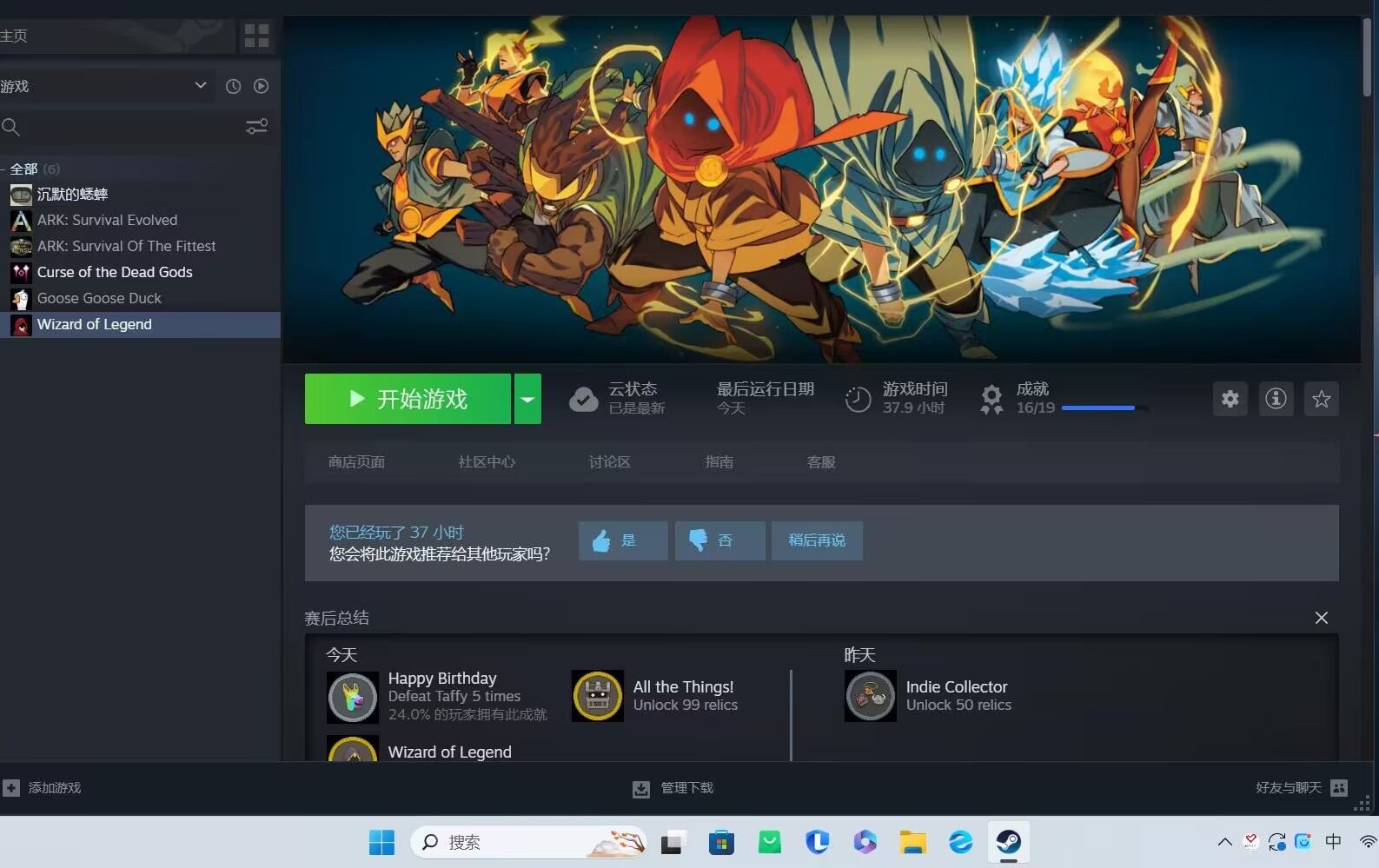
Task: Launch Microsoft Store from the taskbar
Action: click(721, 842)
